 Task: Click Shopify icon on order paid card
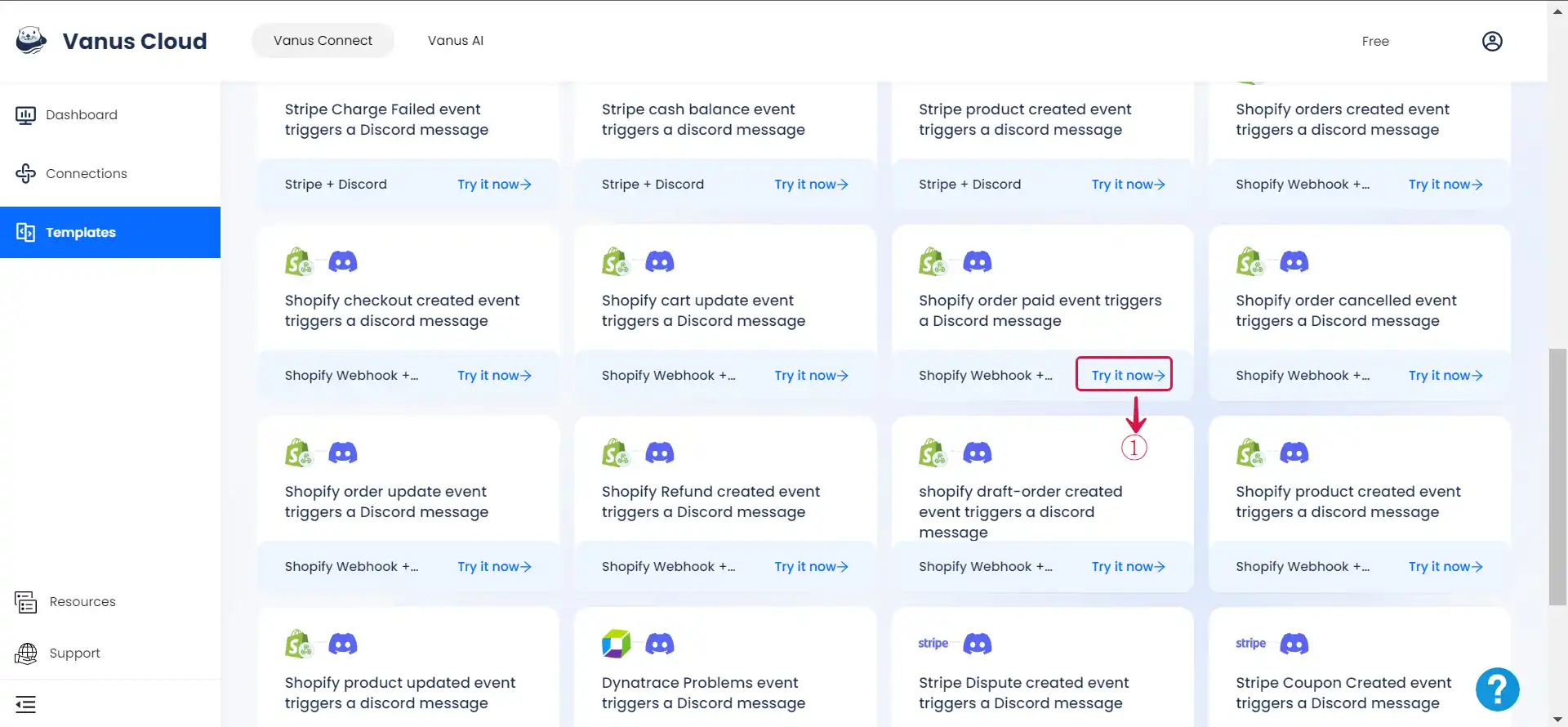click(x=933, y=261)
